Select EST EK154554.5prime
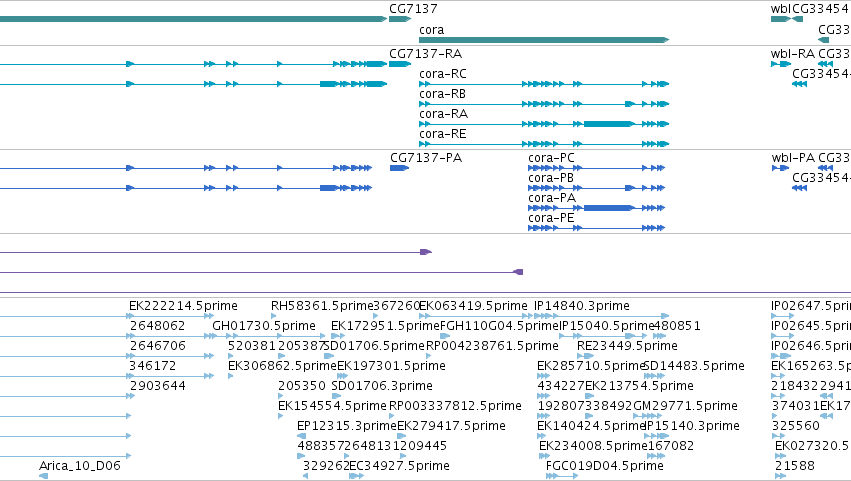The image size is (851, 481). pyautogui.click(x=332, y=407)
